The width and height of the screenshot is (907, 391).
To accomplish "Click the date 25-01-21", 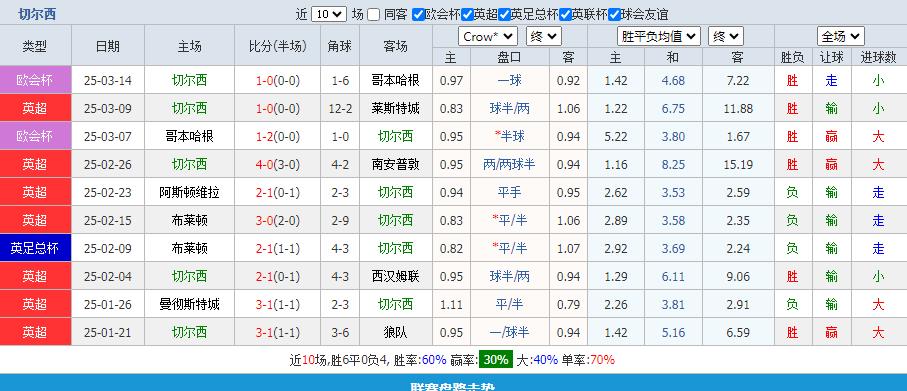I will pyautogui.click(x=108, y=332).
